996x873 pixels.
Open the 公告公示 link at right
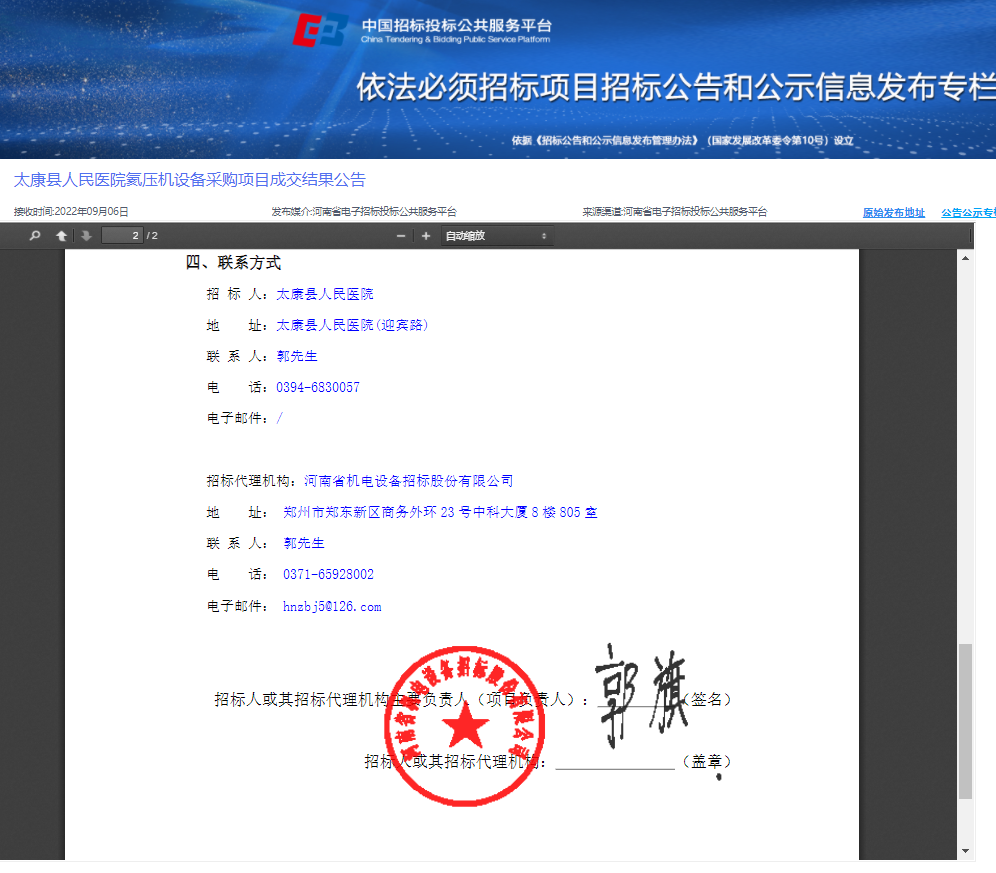click(967, 213)
